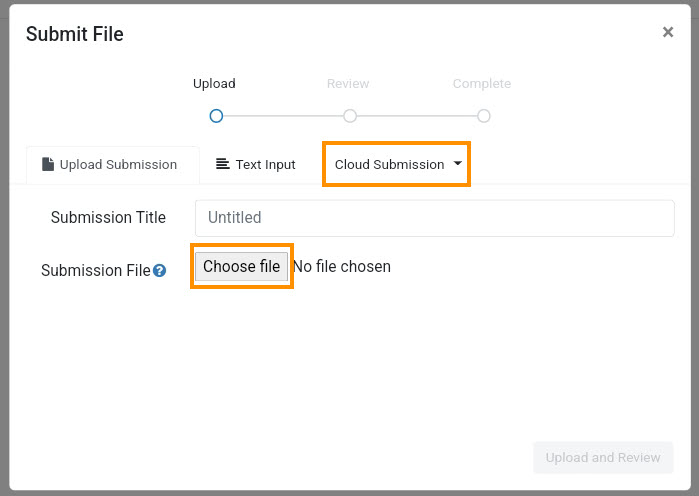The image size is (699, 496).
Task: Click the Complete step circle in progress tracker
Action: pos(484,116)
